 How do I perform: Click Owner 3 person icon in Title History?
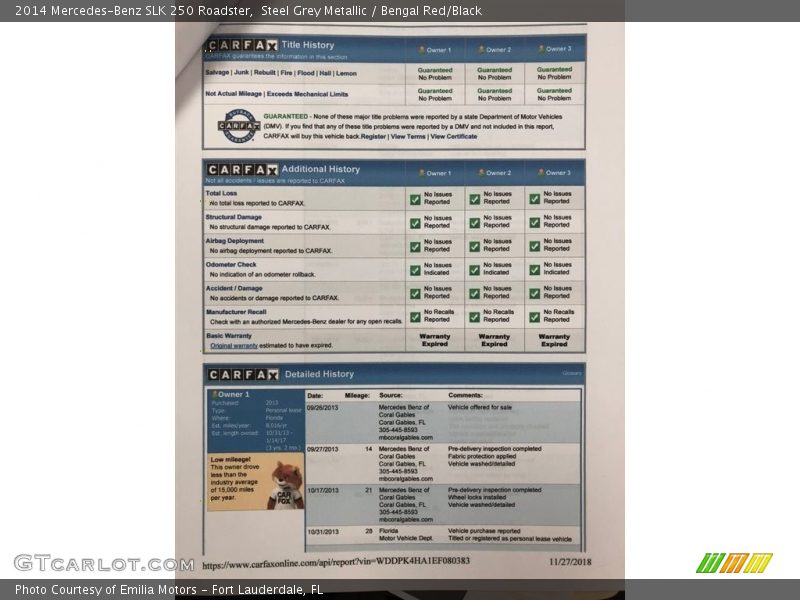coord(541,49)
